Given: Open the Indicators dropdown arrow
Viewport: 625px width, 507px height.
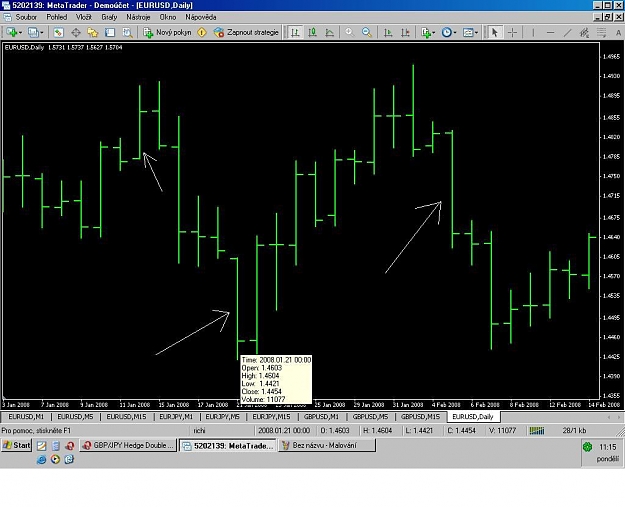Looking at the screenshot, I should (434, 33).
